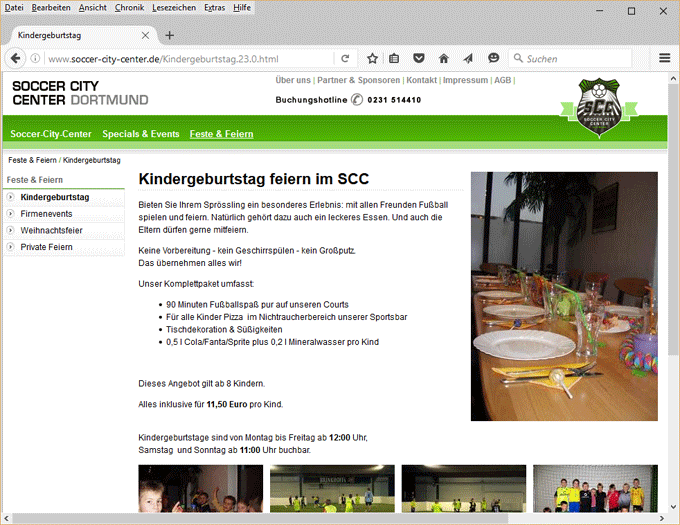The width and height of the screenshot is (680, 525).
Task: Click the horizontal scrollbar left arrow
Action: coord(6,518)
